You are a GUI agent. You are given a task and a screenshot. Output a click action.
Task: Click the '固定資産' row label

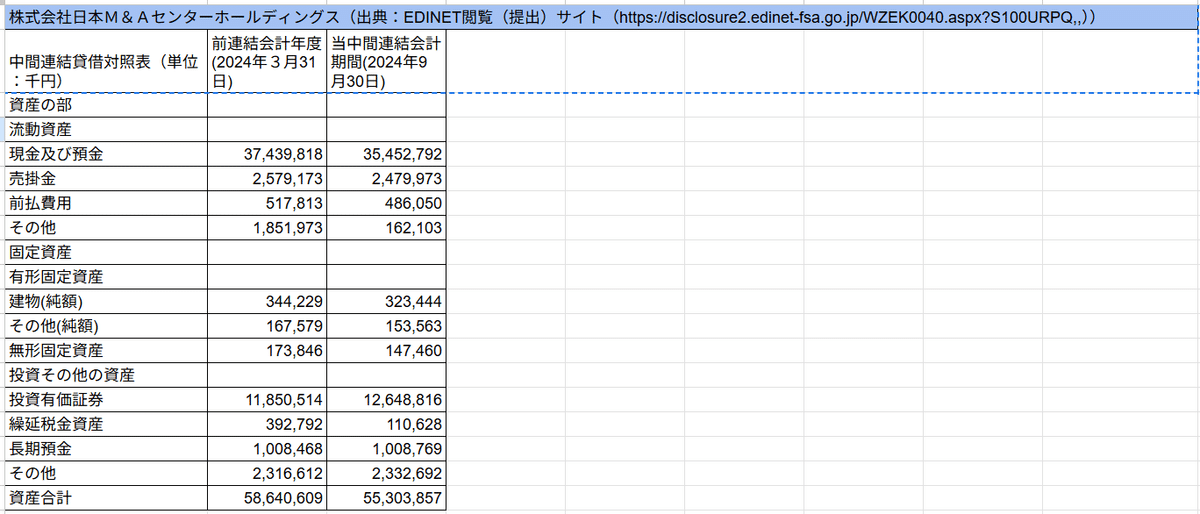pyautogui.click(x=106, y=252)
